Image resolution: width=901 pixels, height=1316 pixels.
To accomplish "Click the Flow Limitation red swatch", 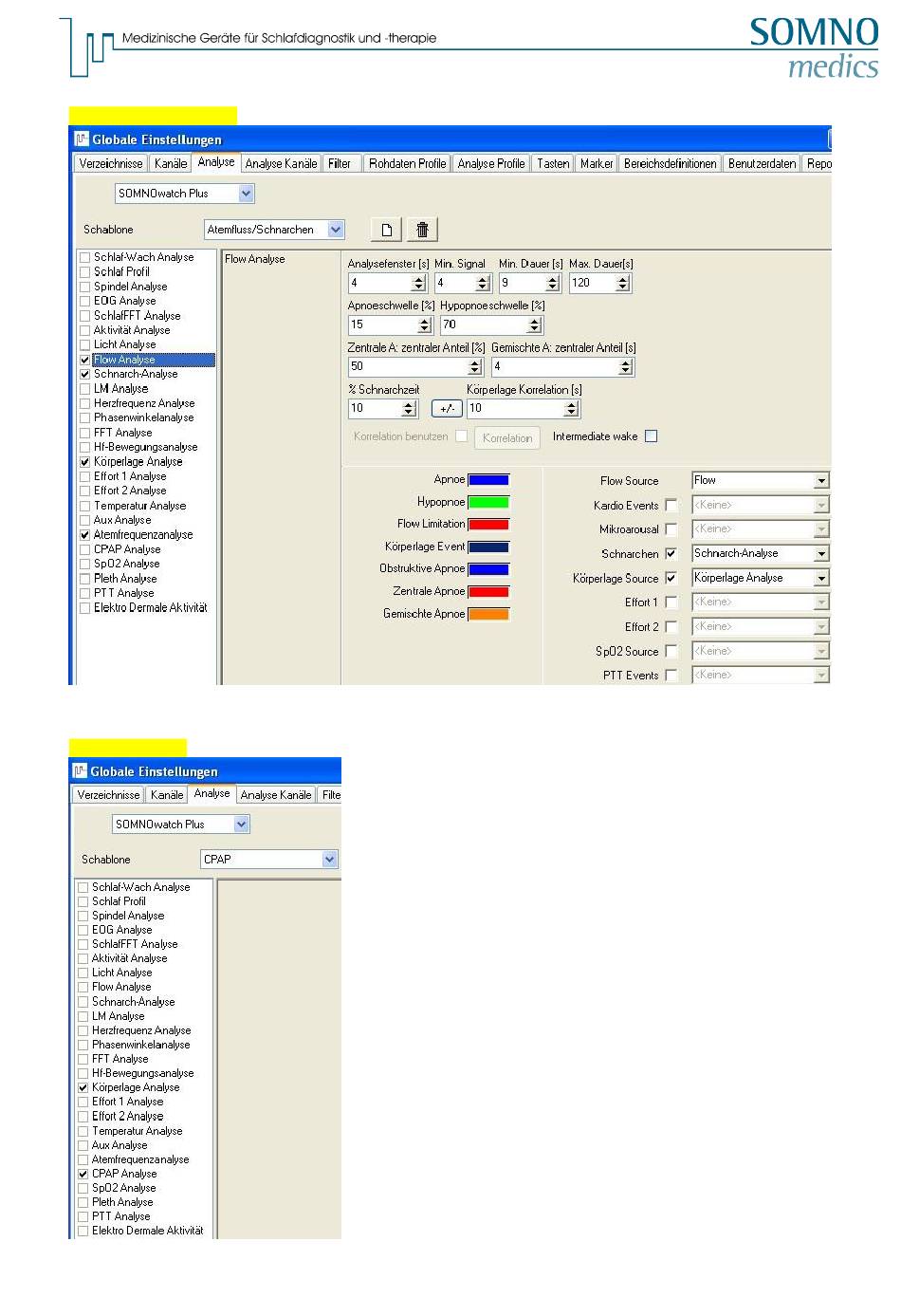I will [x=488, y=525].
